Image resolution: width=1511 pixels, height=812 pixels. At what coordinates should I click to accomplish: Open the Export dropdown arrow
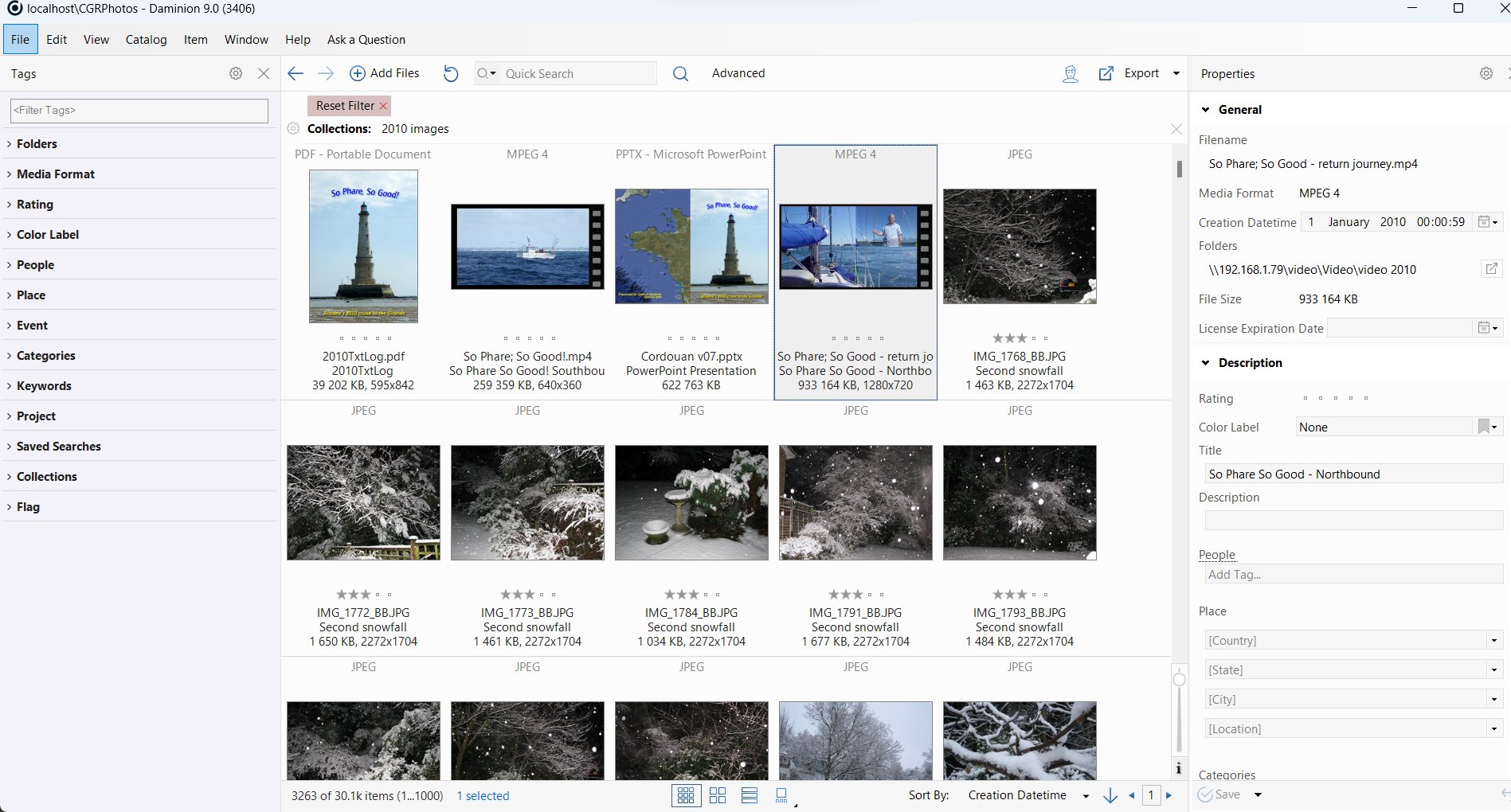pyautogui.click(x=1176, y=73)
